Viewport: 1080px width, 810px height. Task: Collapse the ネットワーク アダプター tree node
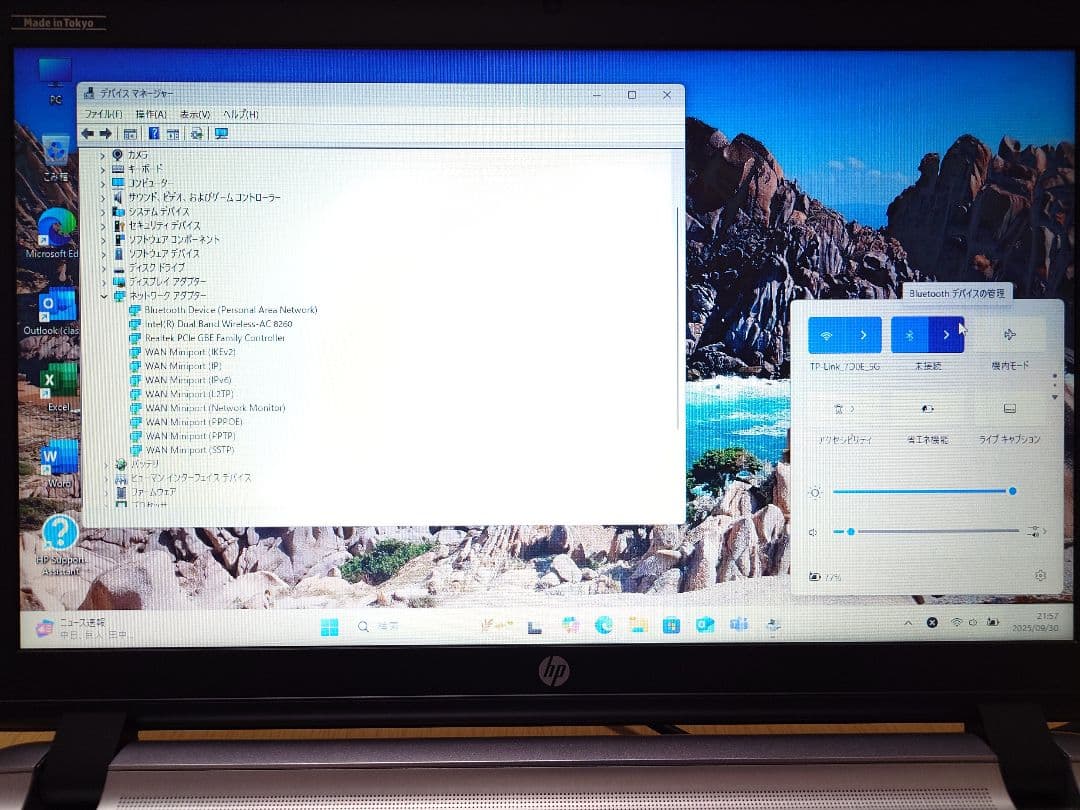(104, 297)
